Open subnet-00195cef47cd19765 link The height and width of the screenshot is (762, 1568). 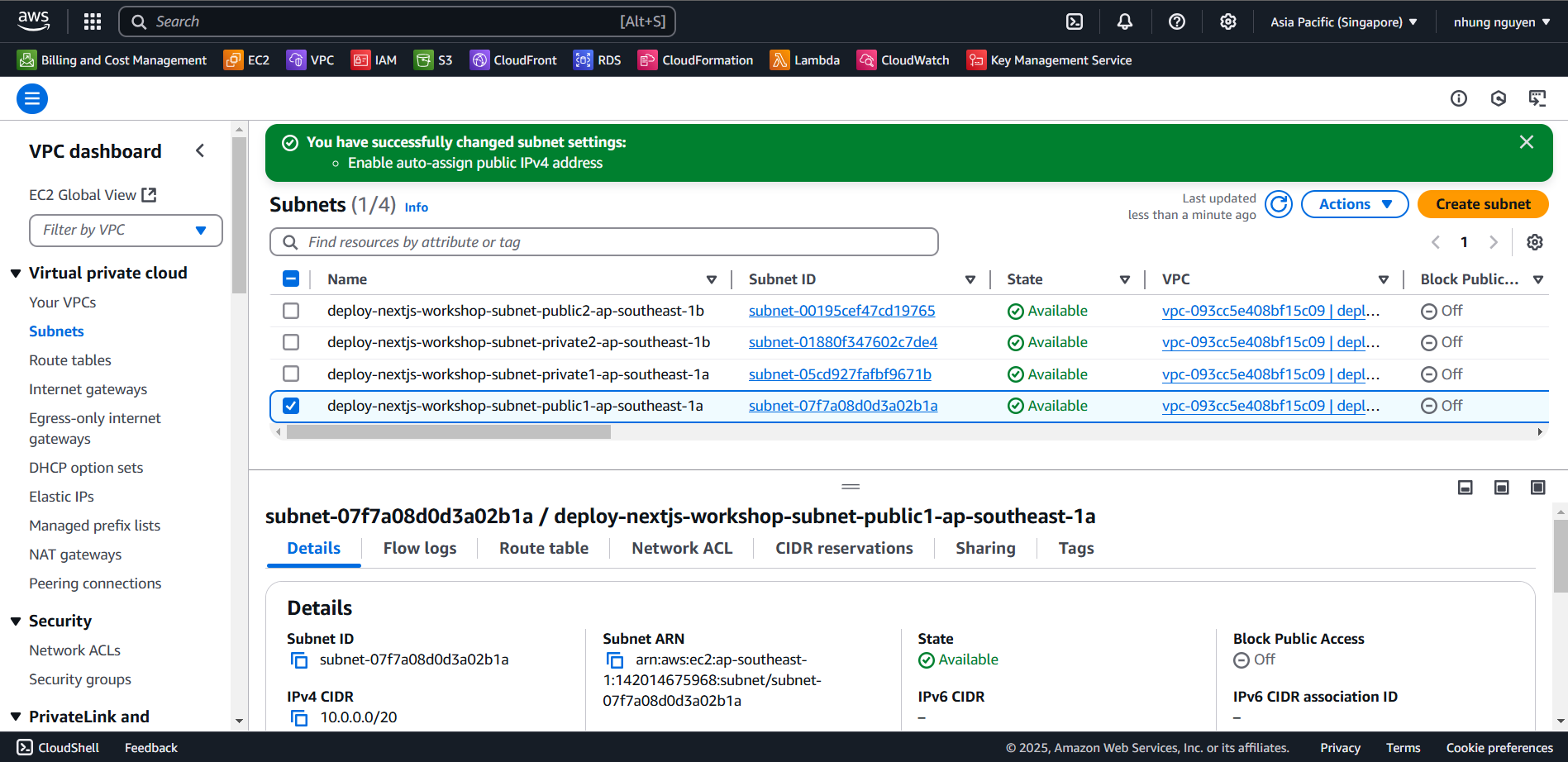pyautogui.click(x=841, y=311)
